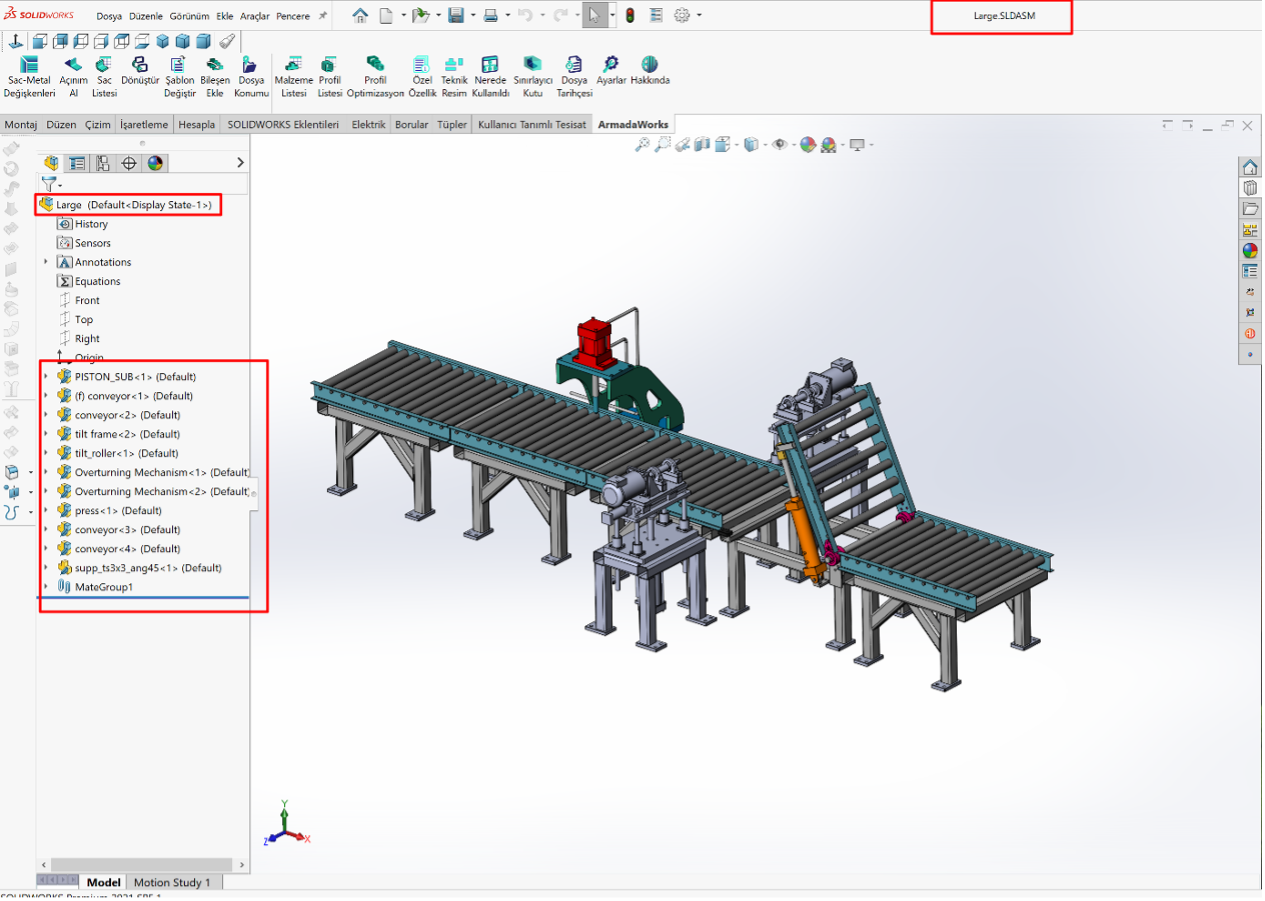Open Design Library in task pane
The width and height of the screenshot is (1265, 901).
point(1250,188)
